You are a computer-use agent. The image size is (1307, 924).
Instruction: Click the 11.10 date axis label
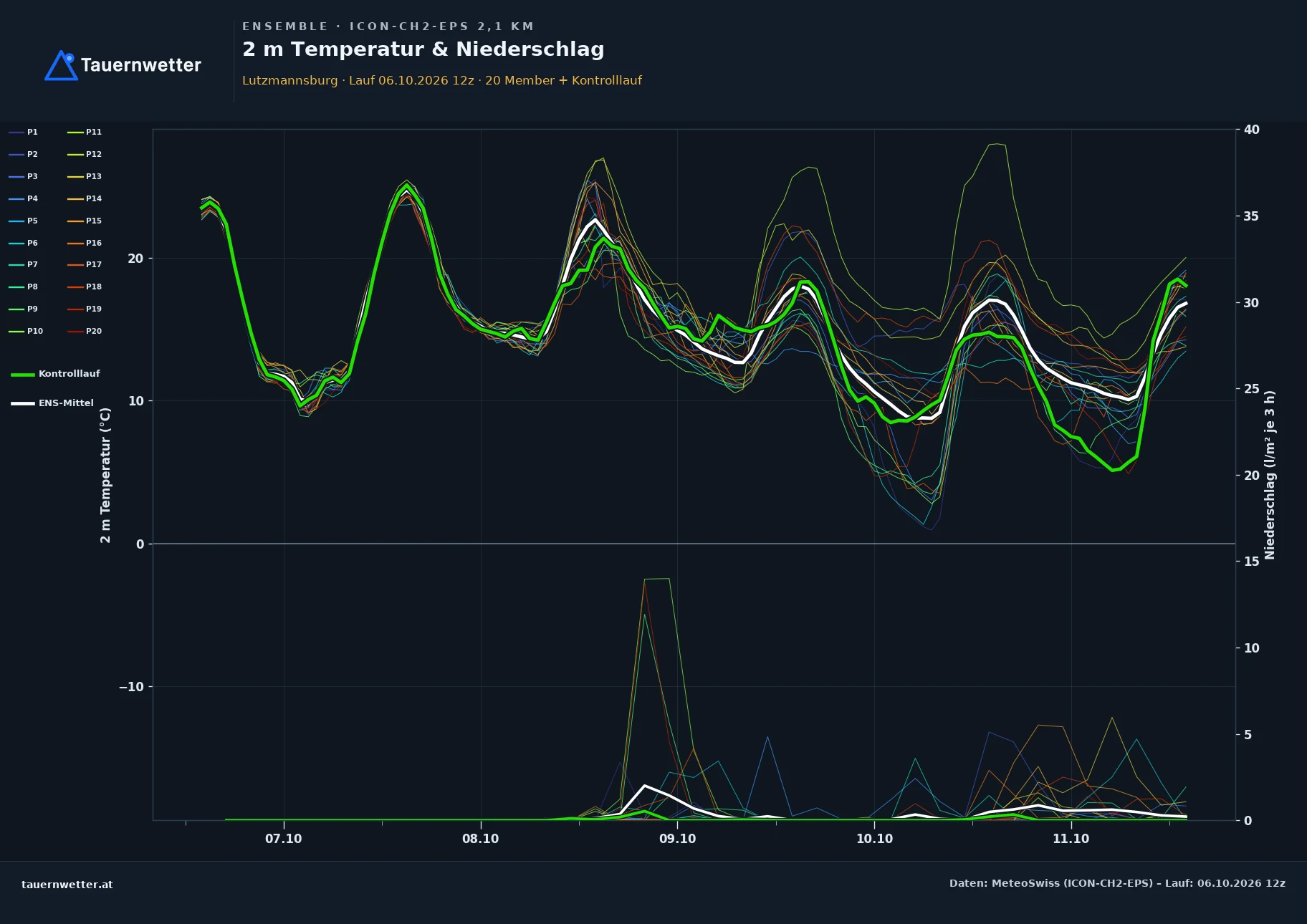1071,839
